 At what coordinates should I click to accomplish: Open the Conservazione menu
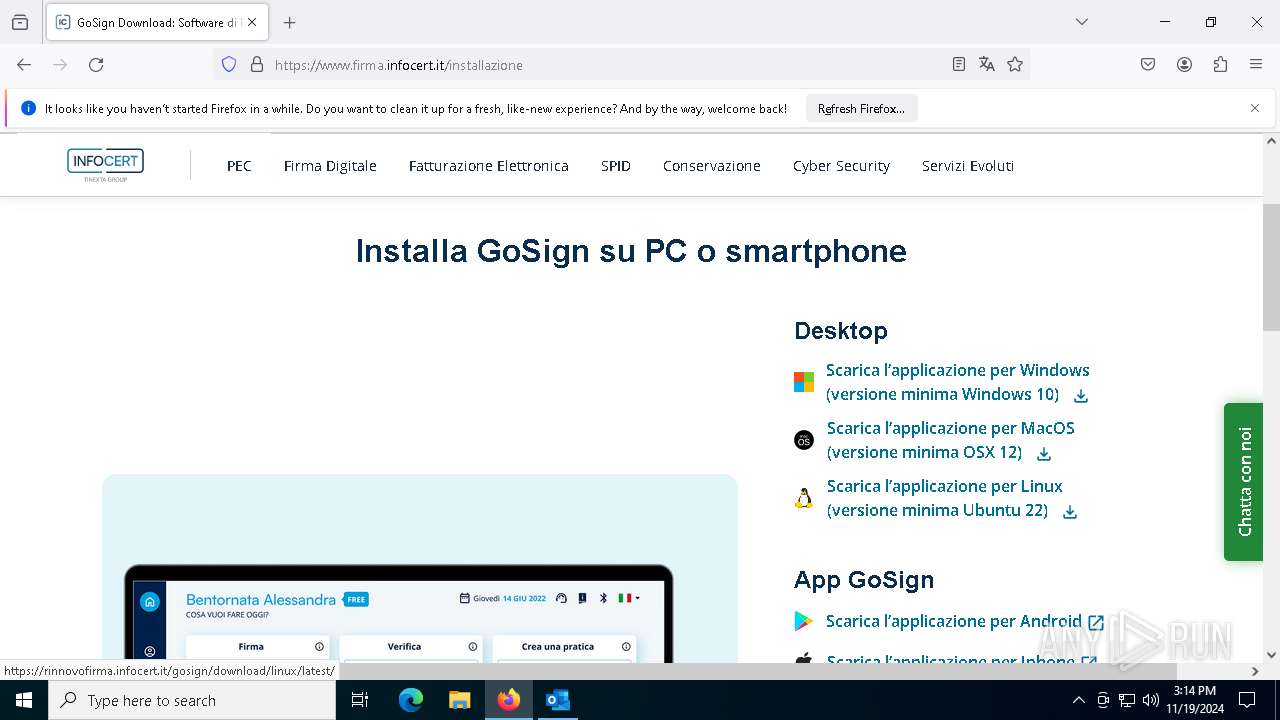712,166
